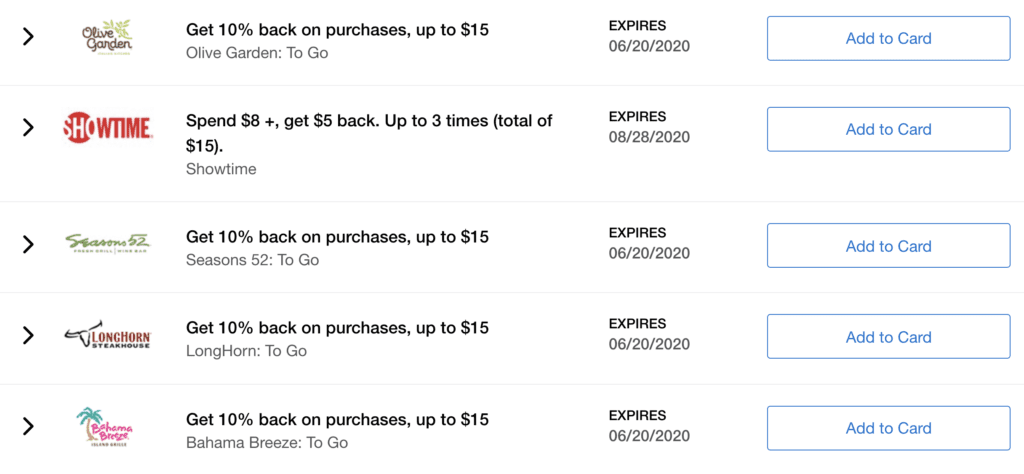Click the Showtime expiration date 08/28/2020

tap(649, 137)
